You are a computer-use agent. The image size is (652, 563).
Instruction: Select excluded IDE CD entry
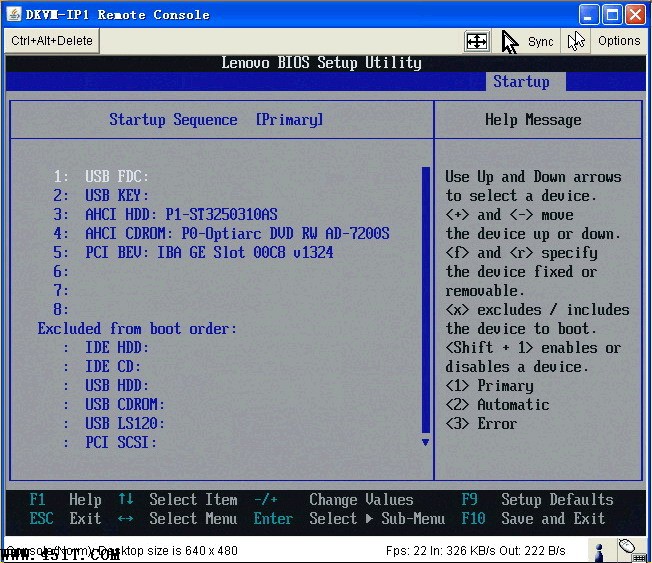tap(102, 366)
